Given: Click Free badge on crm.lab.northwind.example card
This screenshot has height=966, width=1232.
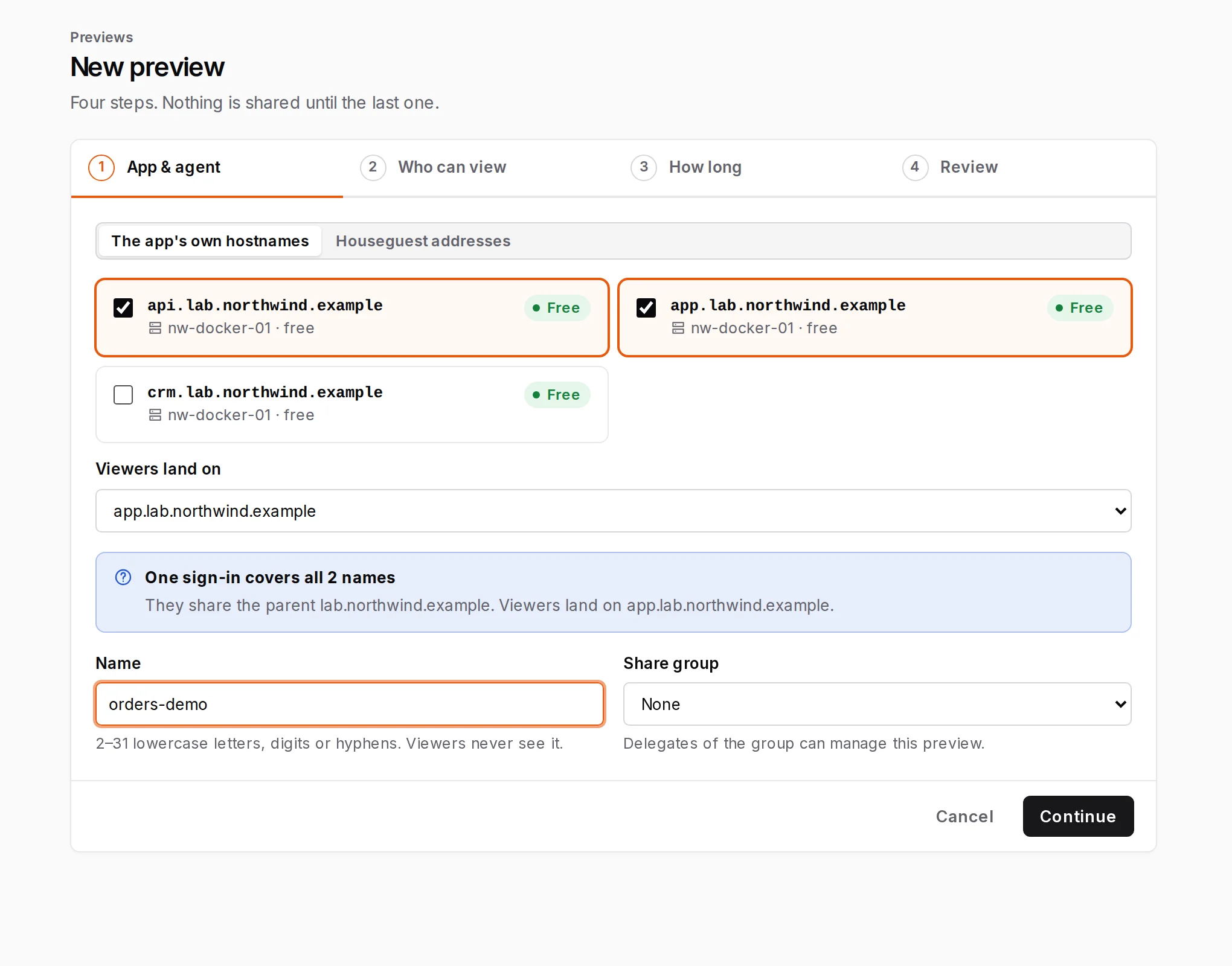Looking at the screenshot, I should (557, 395).
